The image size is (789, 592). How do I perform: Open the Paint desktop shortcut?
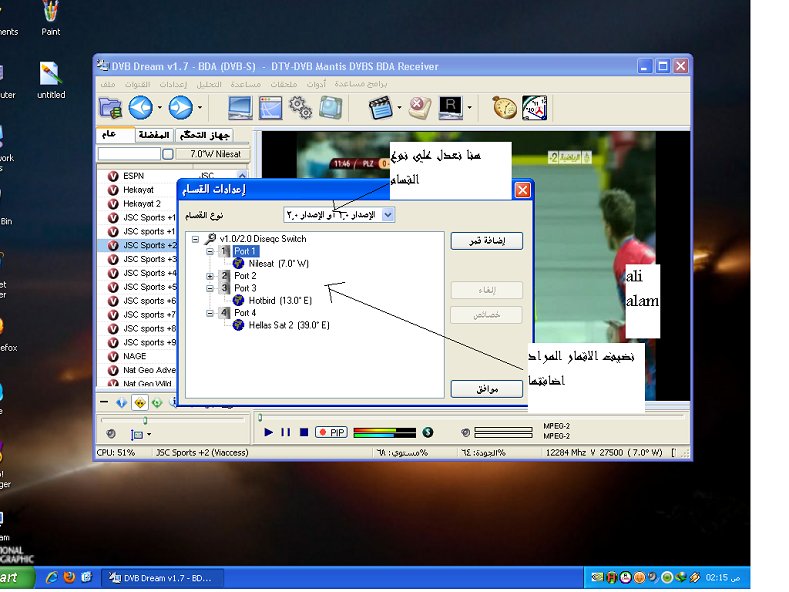tap(50, 18)
